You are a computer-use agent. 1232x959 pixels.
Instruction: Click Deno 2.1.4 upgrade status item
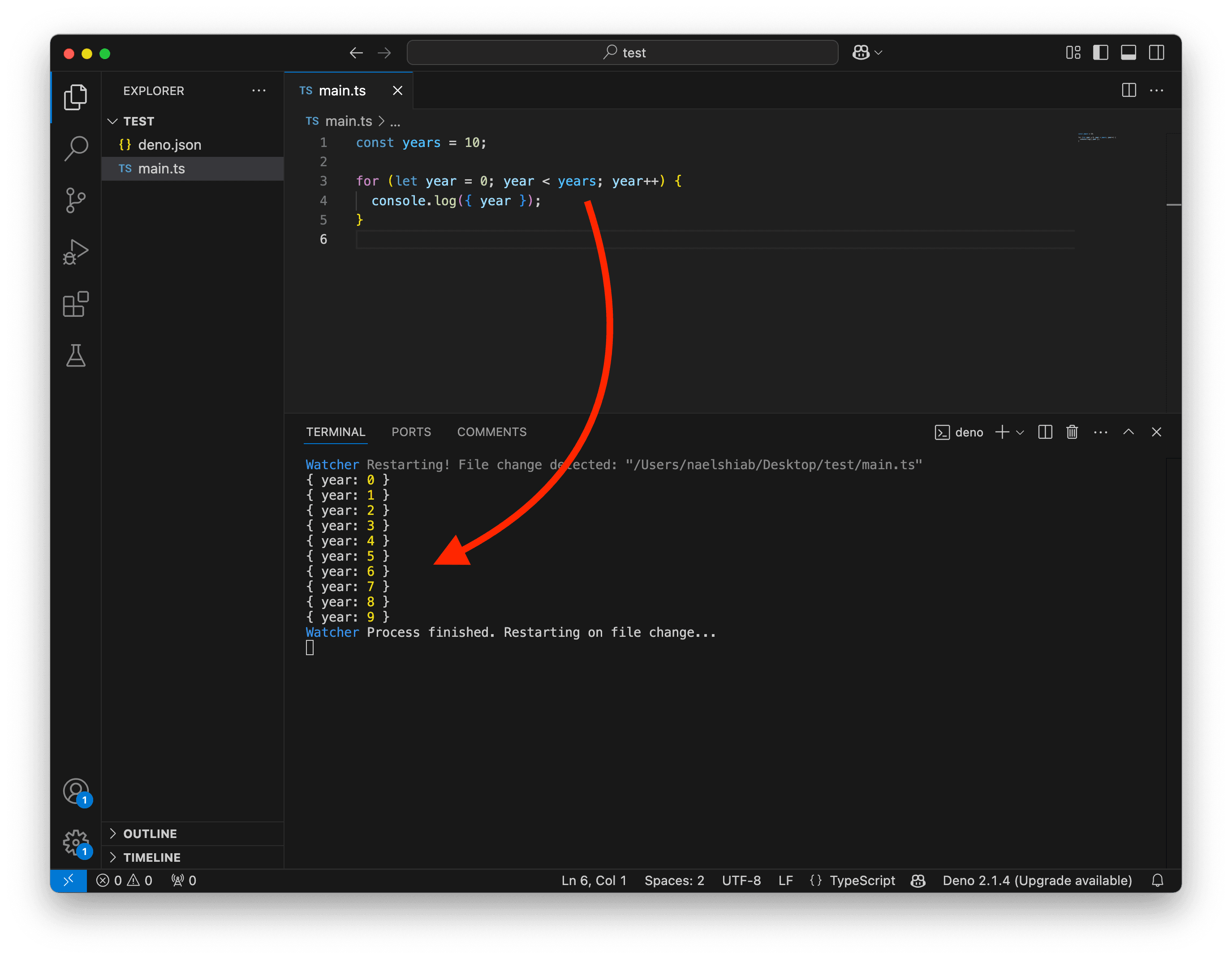click(1037, 881)
